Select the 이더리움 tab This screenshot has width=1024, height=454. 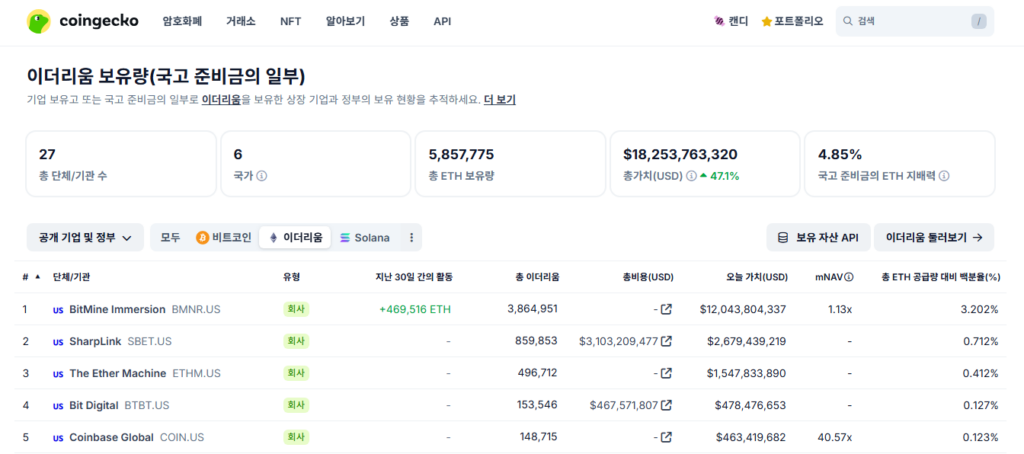295,238
